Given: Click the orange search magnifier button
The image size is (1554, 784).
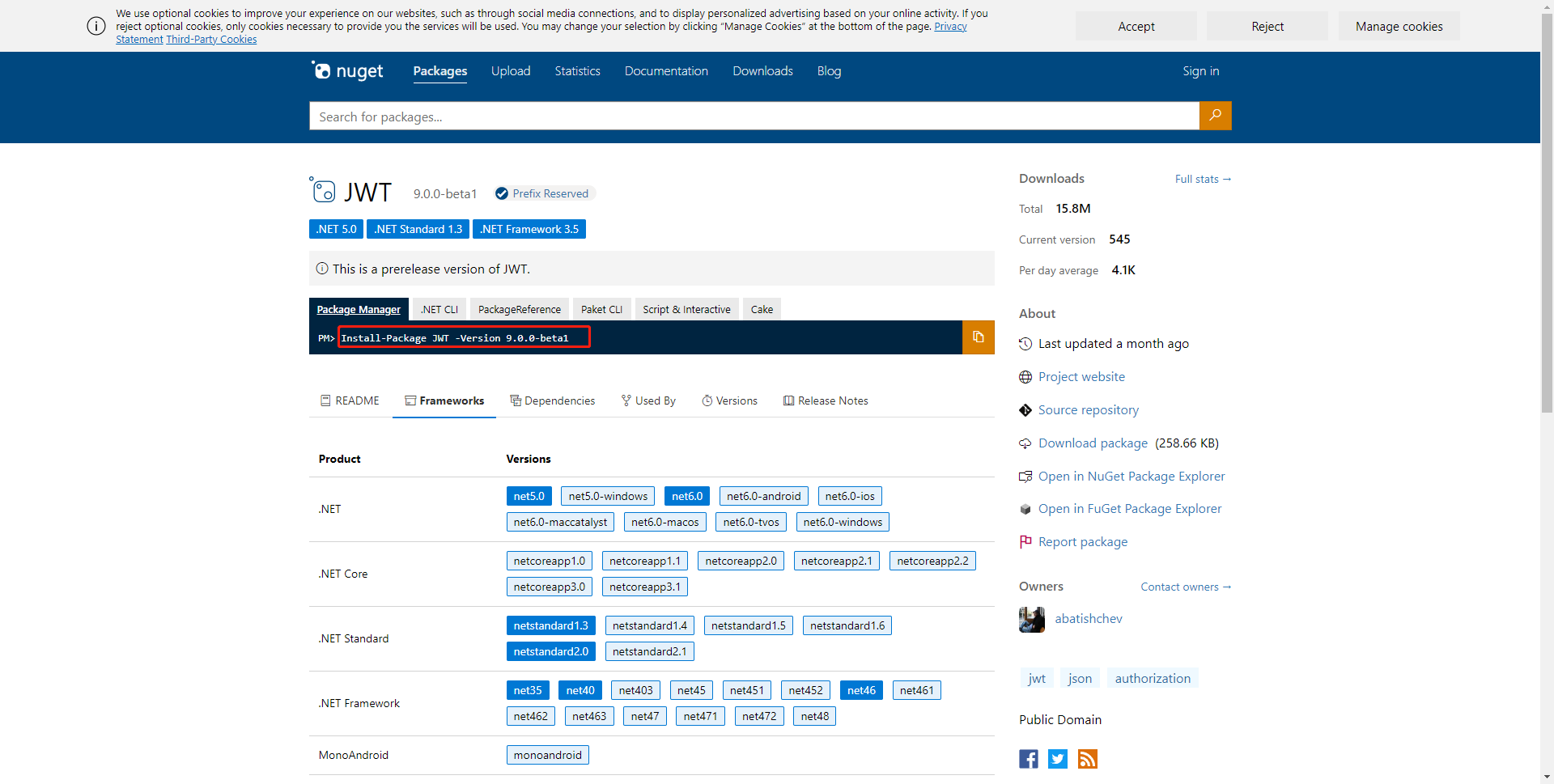Looking at the screenshot, I should pos(1215,116).
